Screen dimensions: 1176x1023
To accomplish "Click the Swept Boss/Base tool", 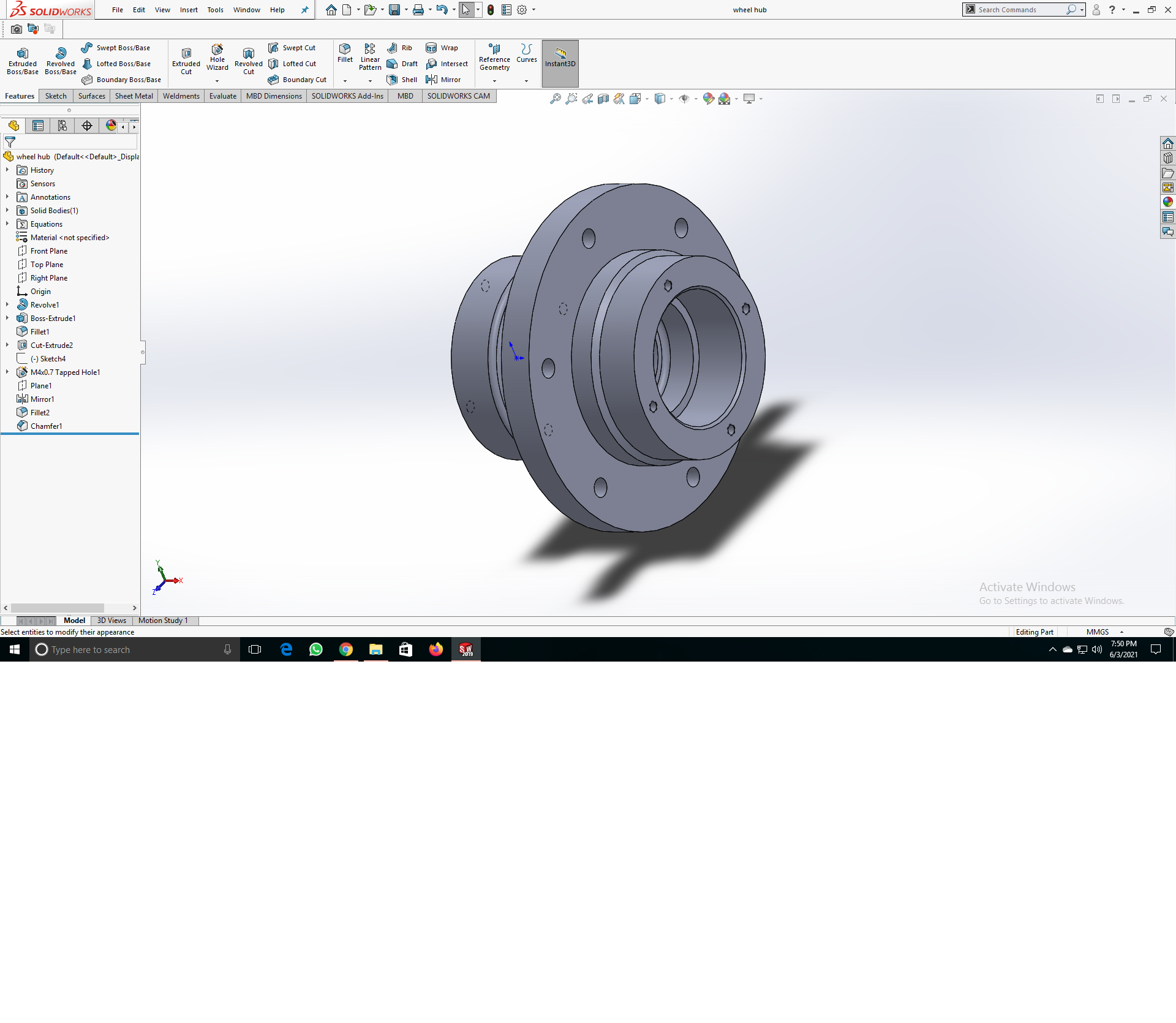I will point(116,48).
